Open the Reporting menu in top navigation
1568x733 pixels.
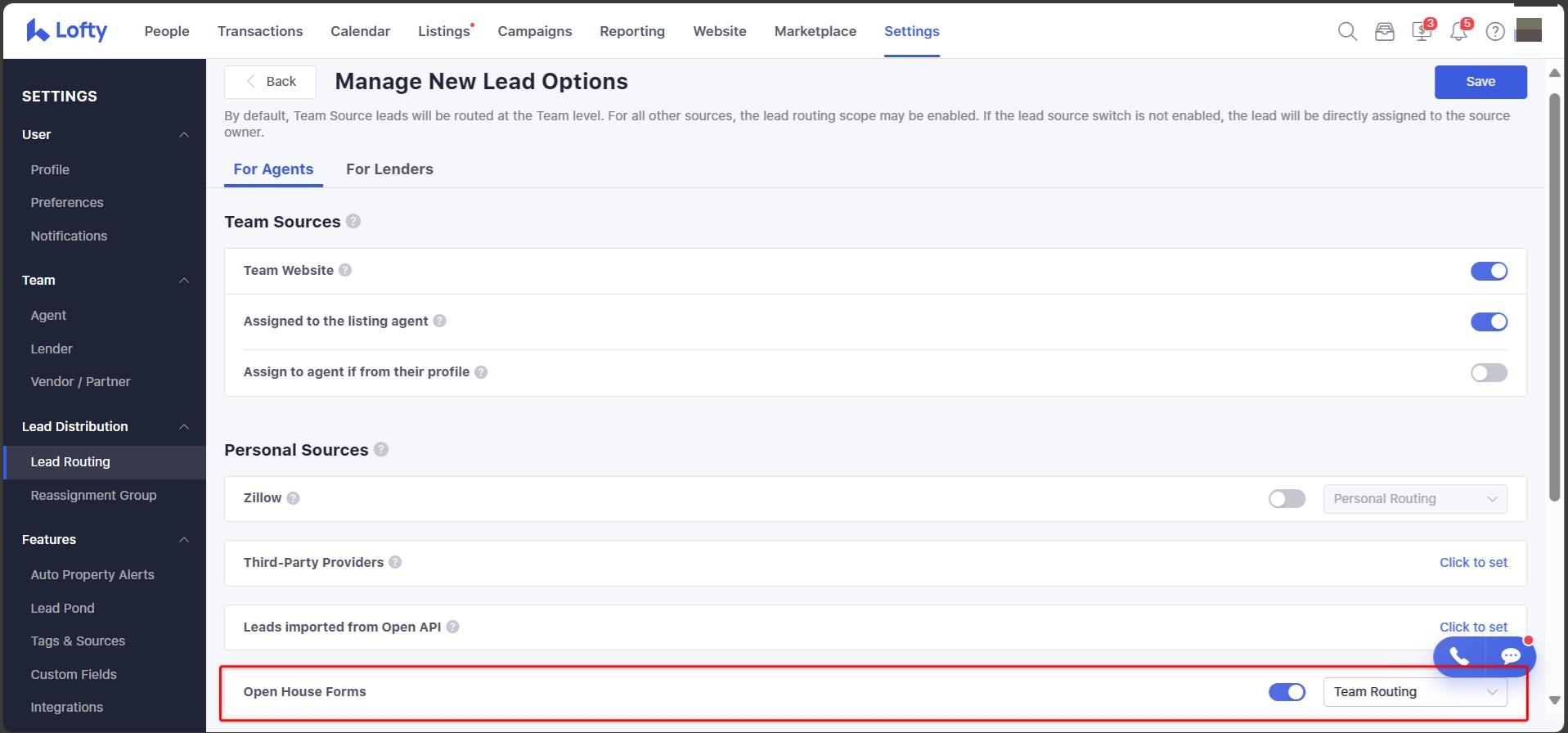[x=631, y=31]
